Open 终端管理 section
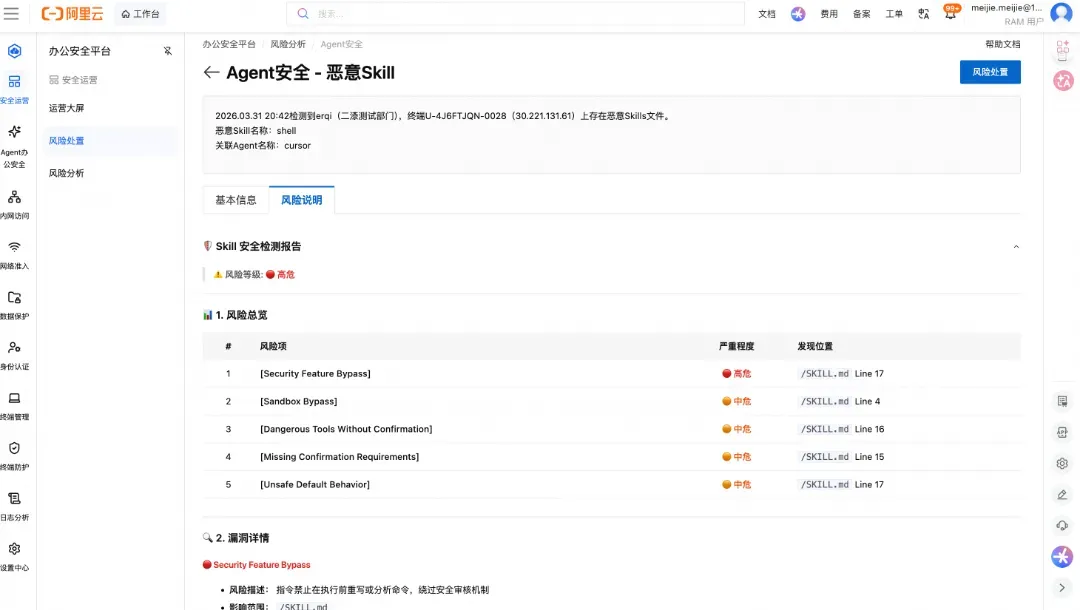The height and width of the screenshot is (610, 1080). click(x=14, y=406)
